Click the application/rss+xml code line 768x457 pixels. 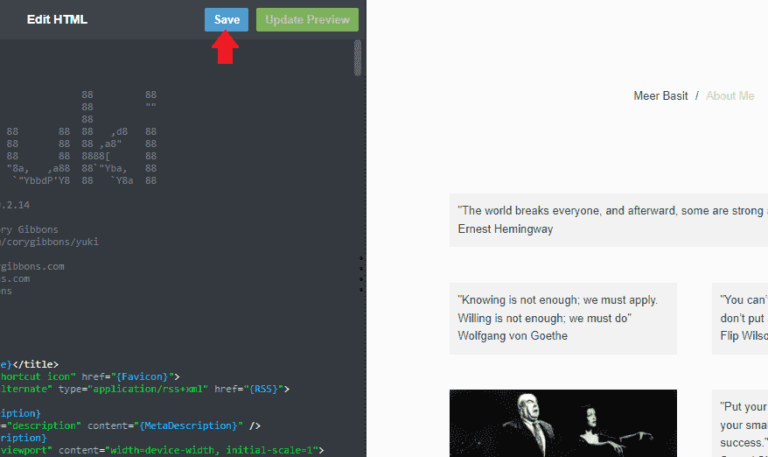coord(145,389)
